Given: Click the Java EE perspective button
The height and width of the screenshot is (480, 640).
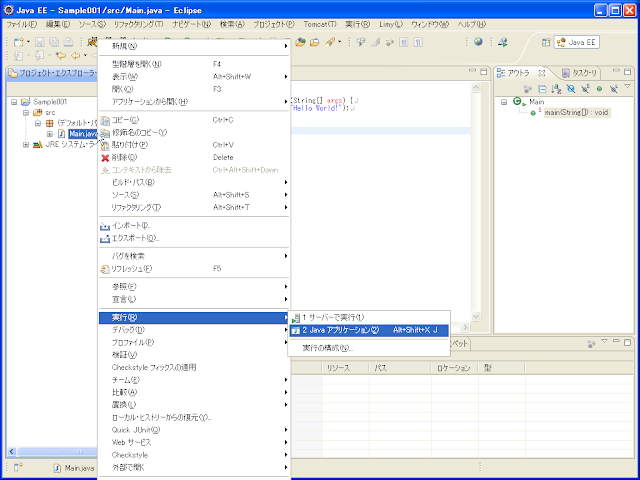Looking at the screenshot, I should coord(577,42).
